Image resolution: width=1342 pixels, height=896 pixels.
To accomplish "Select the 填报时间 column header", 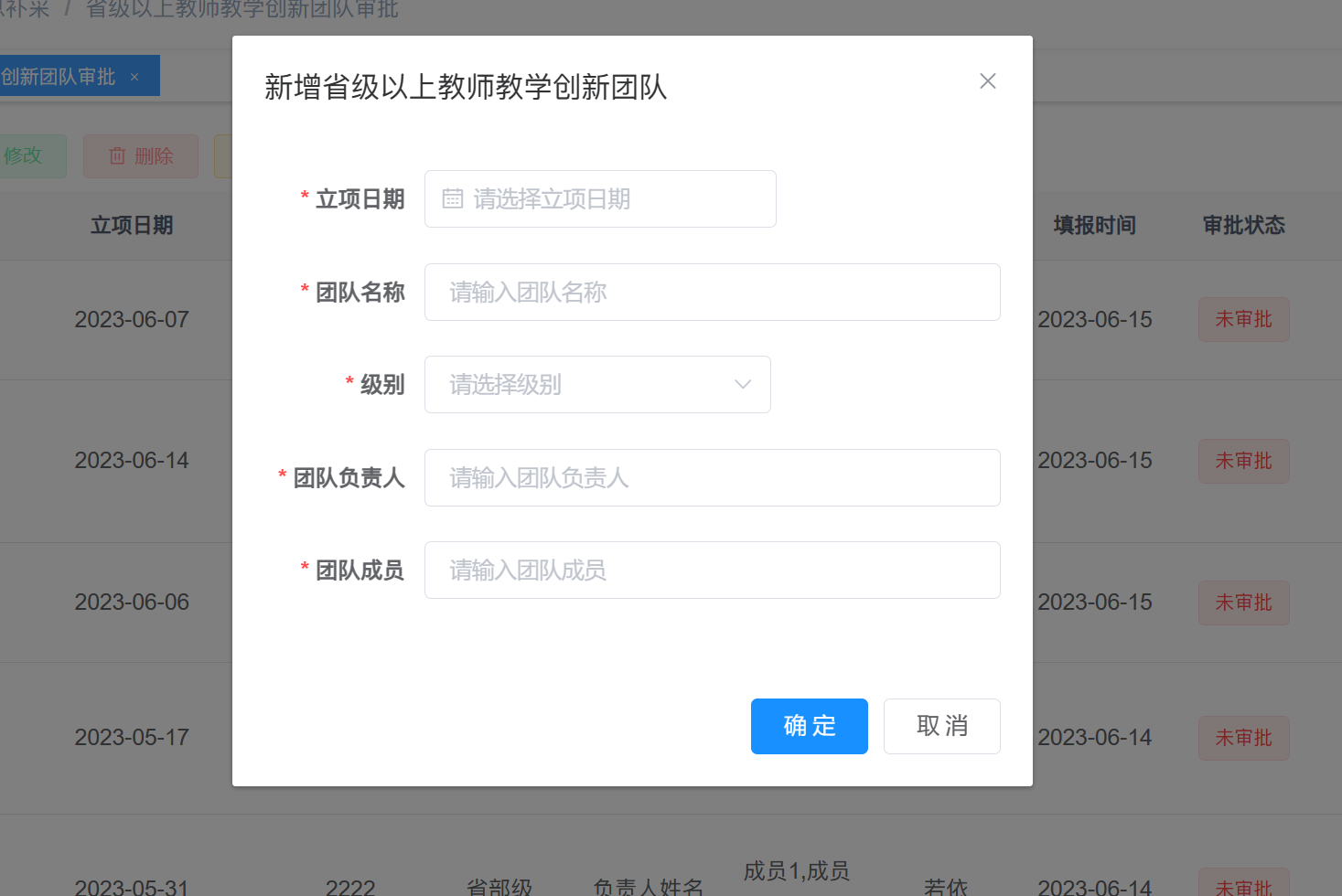I will point(1094,225).
